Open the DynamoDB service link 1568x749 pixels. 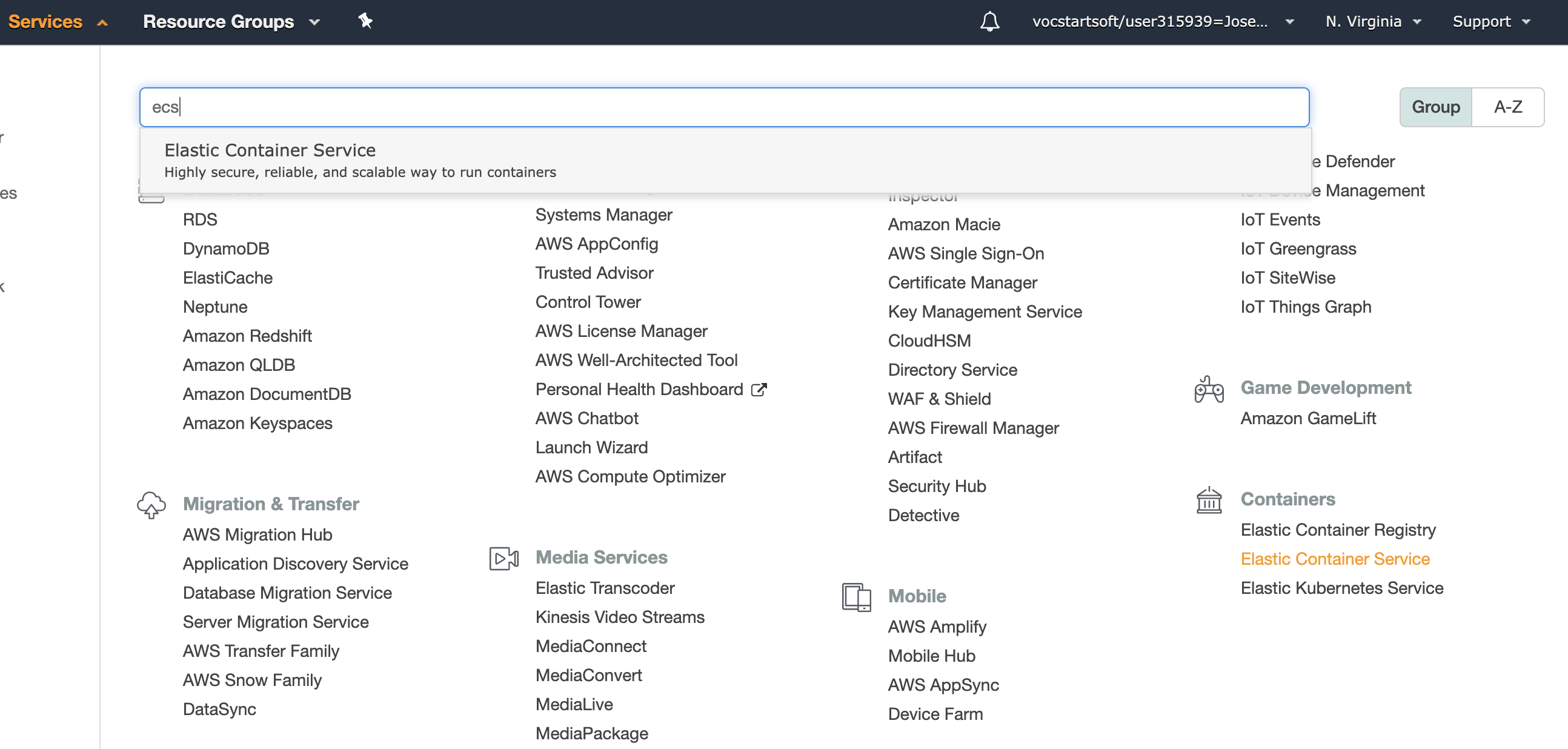(x=226, y=248)
